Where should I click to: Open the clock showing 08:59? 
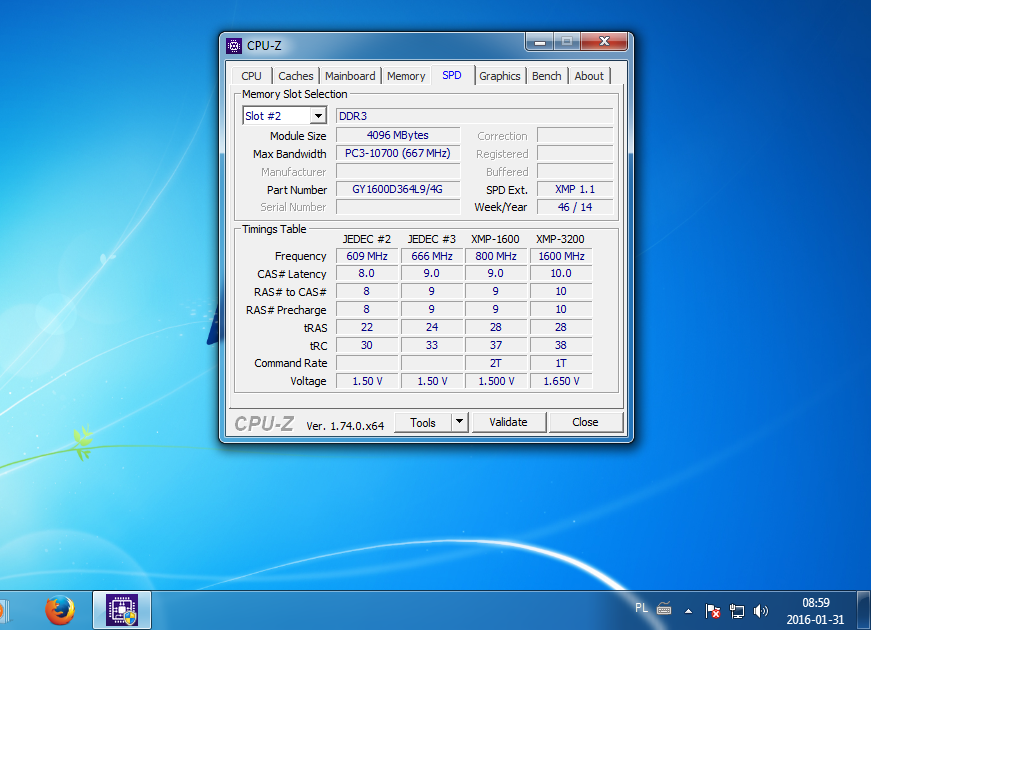[x=815, y=611]
